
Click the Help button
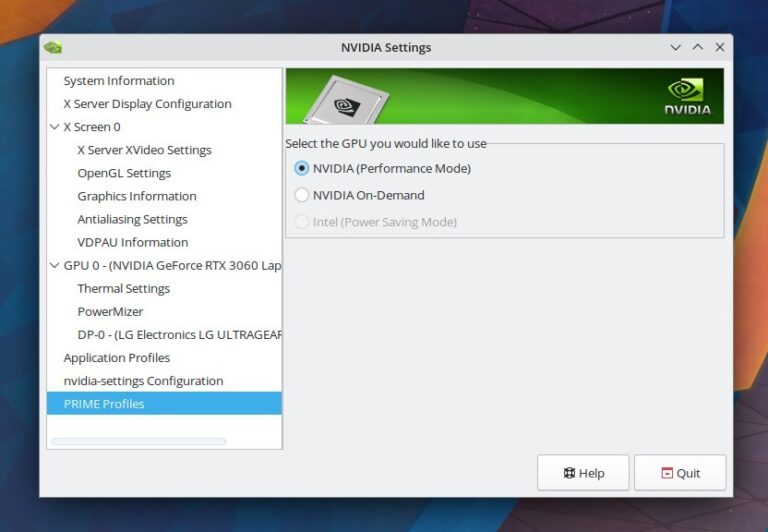click(x=583, y=473)
